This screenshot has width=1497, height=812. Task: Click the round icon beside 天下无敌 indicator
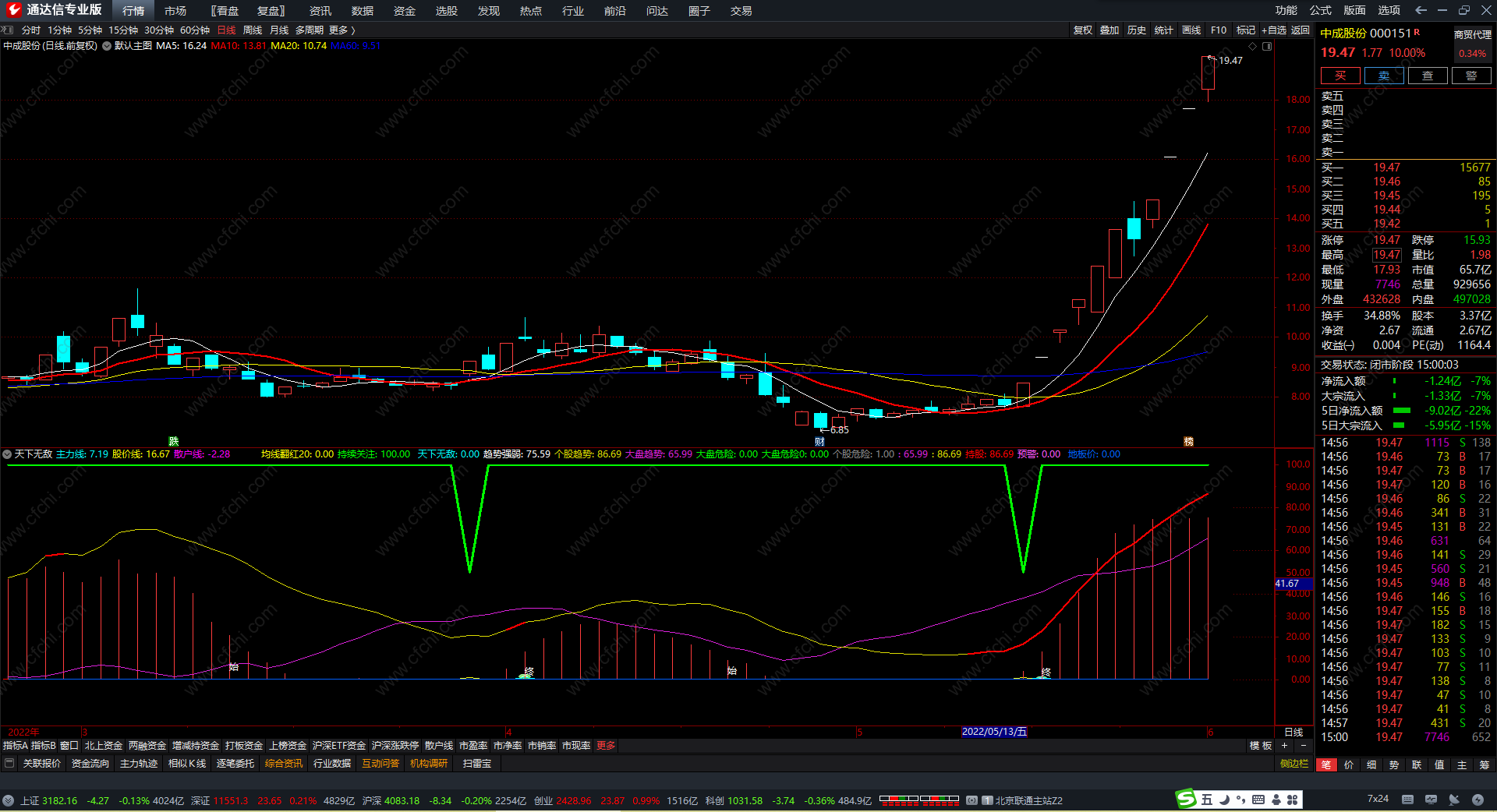[7, 454]
